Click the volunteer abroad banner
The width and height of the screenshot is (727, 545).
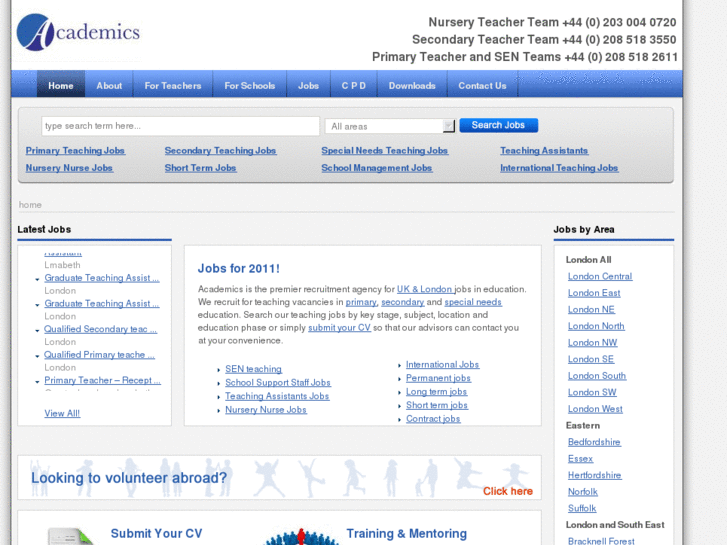pyautogui.click(x=279, y=477)
